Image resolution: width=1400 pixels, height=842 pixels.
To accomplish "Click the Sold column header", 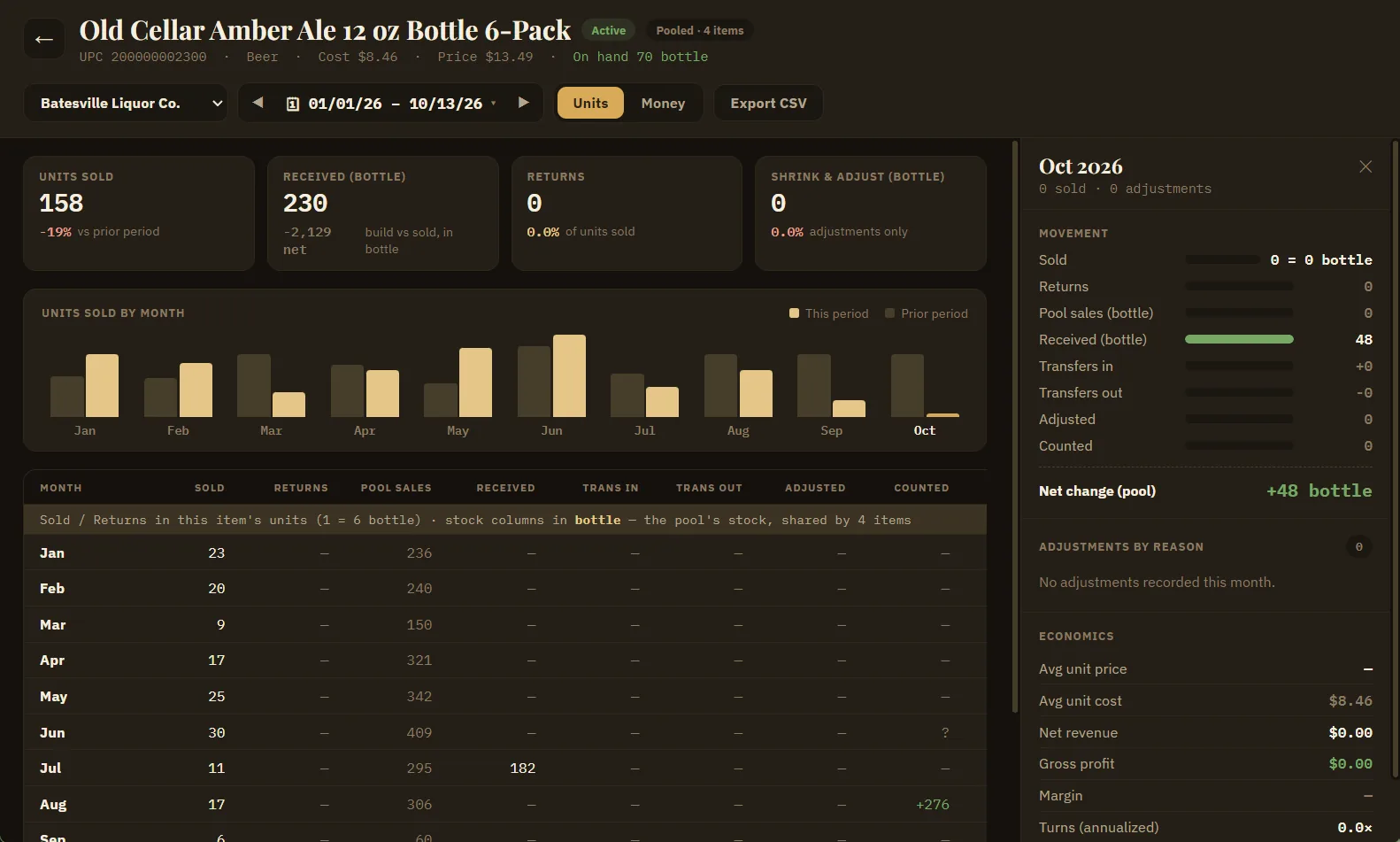I will 210,488.
